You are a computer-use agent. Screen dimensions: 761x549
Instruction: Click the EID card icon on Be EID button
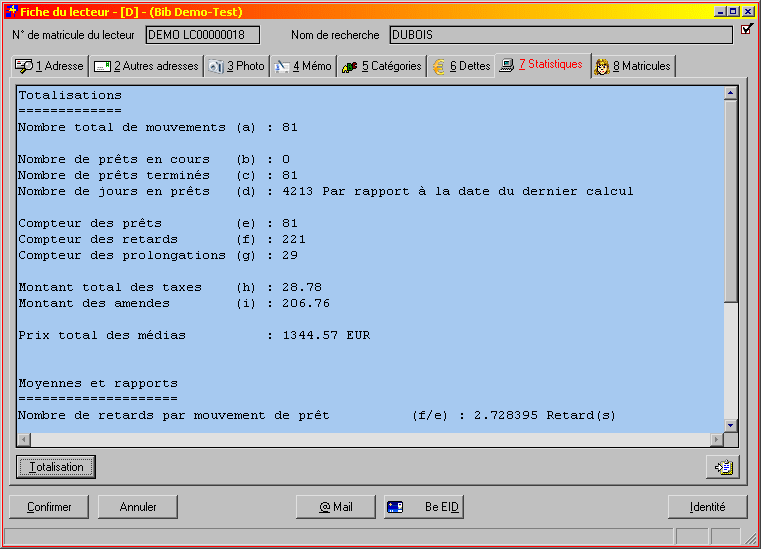[395, 507]
